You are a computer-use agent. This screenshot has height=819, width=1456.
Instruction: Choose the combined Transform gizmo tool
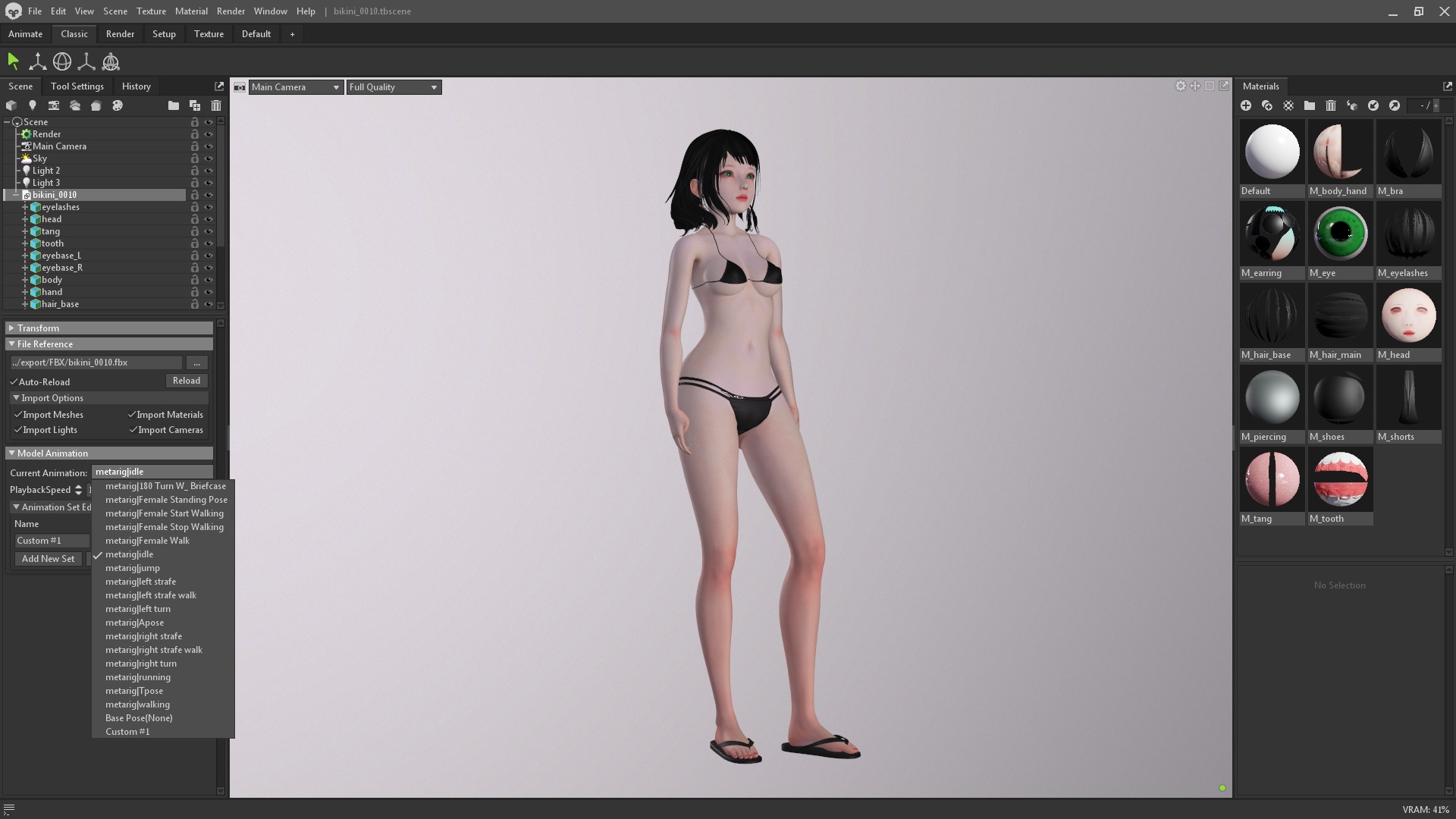pyautogui.click(x=111, y=61)
